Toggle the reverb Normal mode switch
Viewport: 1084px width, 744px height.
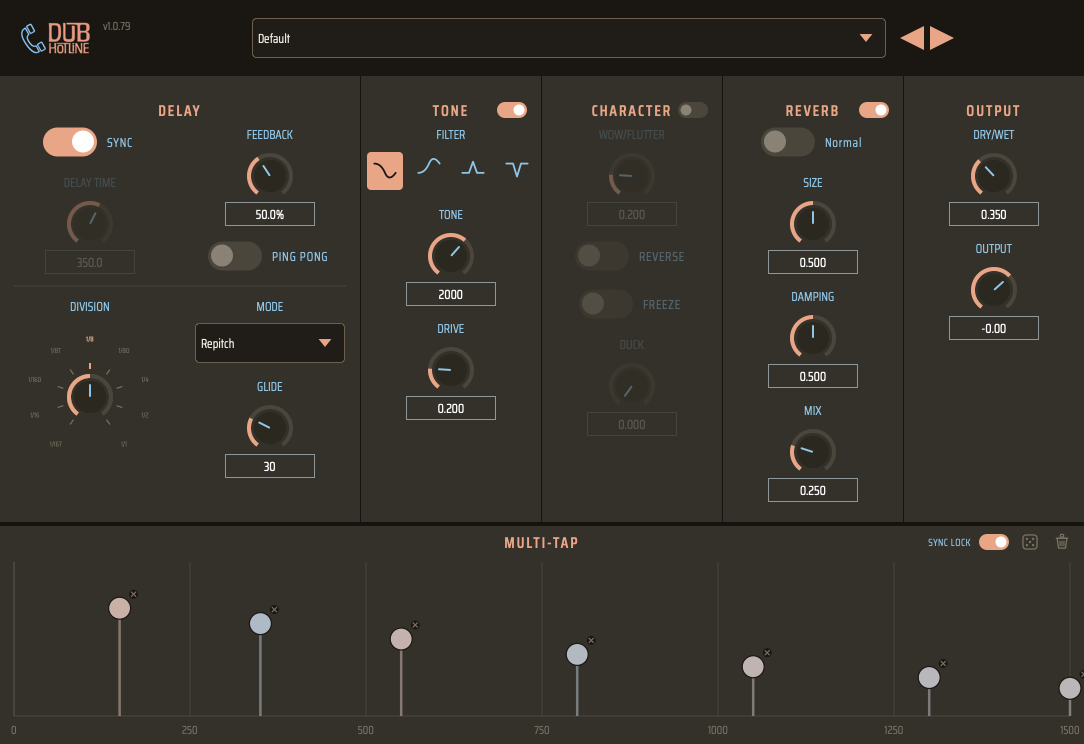(x=788, y=142)
